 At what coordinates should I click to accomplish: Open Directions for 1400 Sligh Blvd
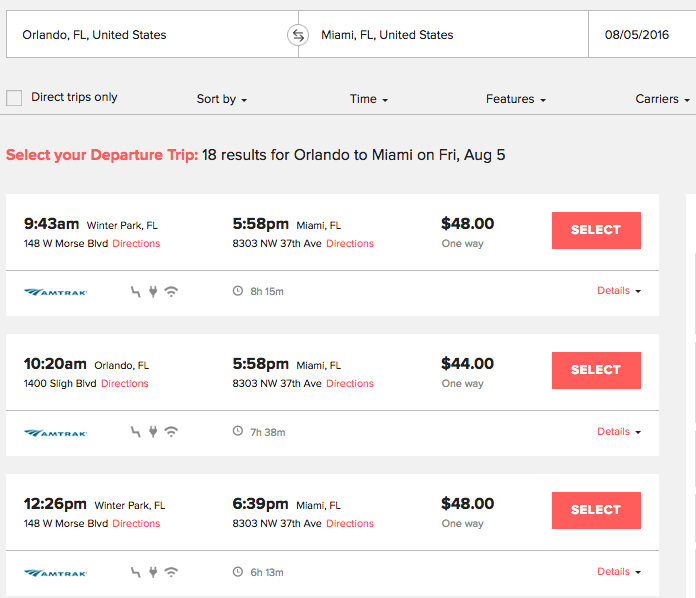coord(124,384)
